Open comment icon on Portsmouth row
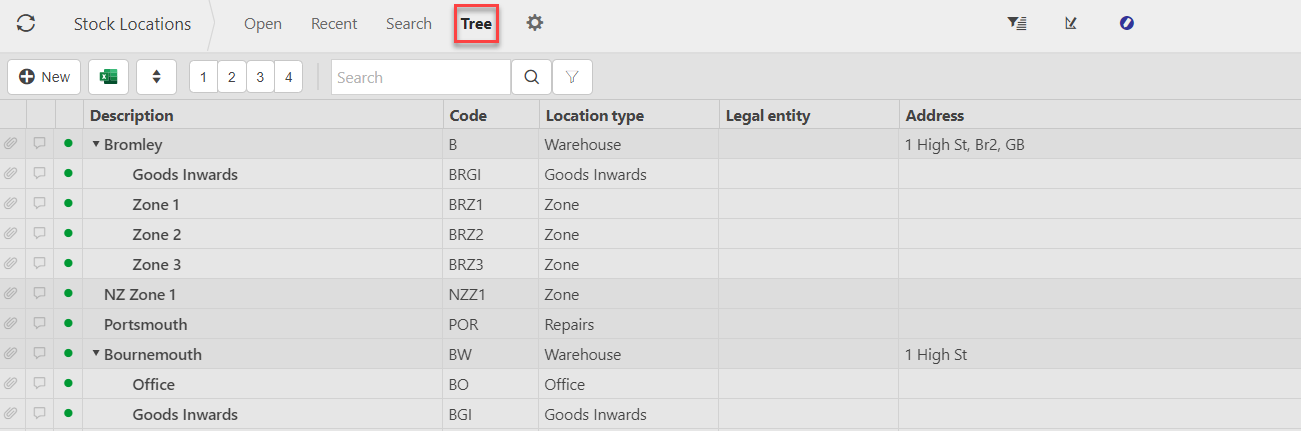The width and height of the screenshot is (1301, 431). pos(40,324)
